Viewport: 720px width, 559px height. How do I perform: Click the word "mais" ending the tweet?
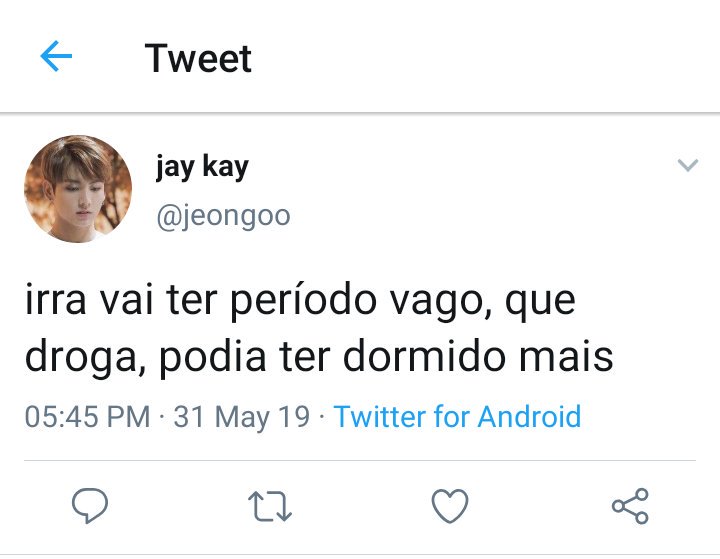pos(566,356)
